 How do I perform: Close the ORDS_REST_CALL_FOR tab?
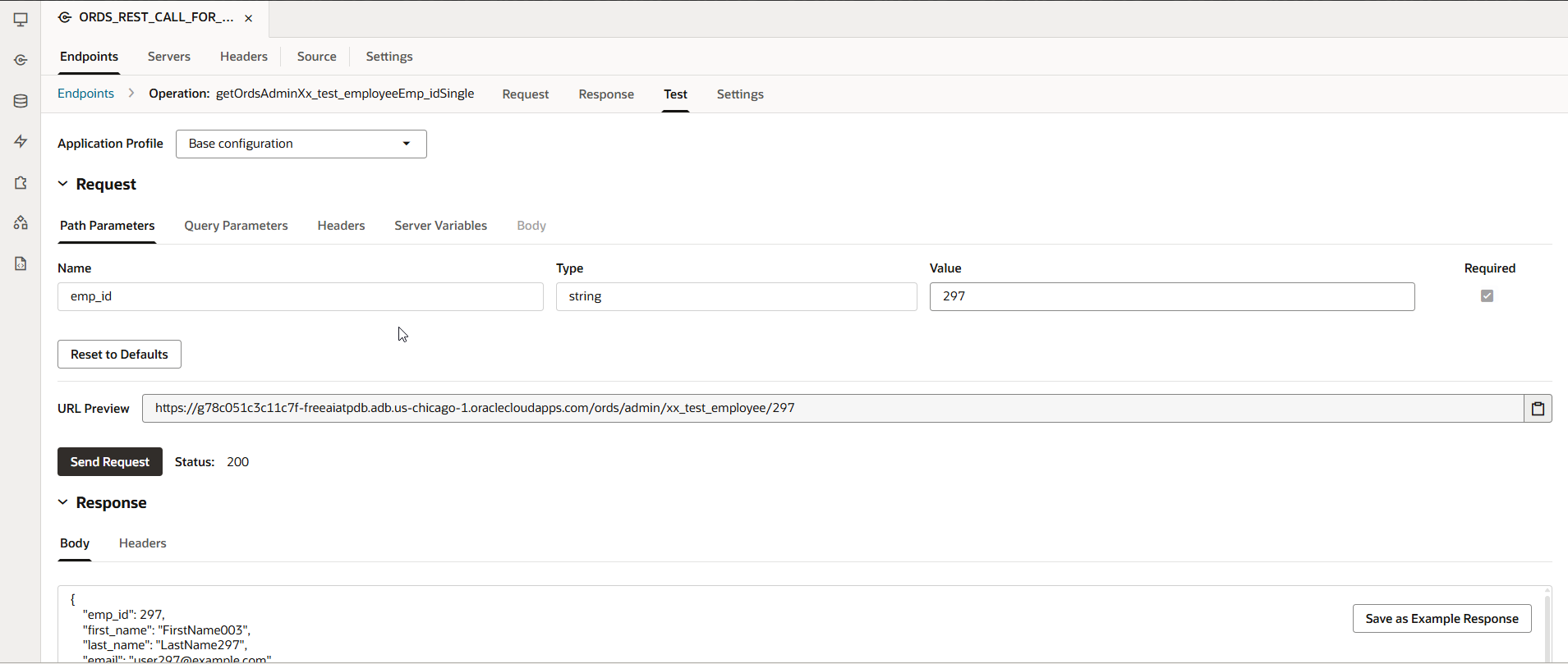coord(248,18)
